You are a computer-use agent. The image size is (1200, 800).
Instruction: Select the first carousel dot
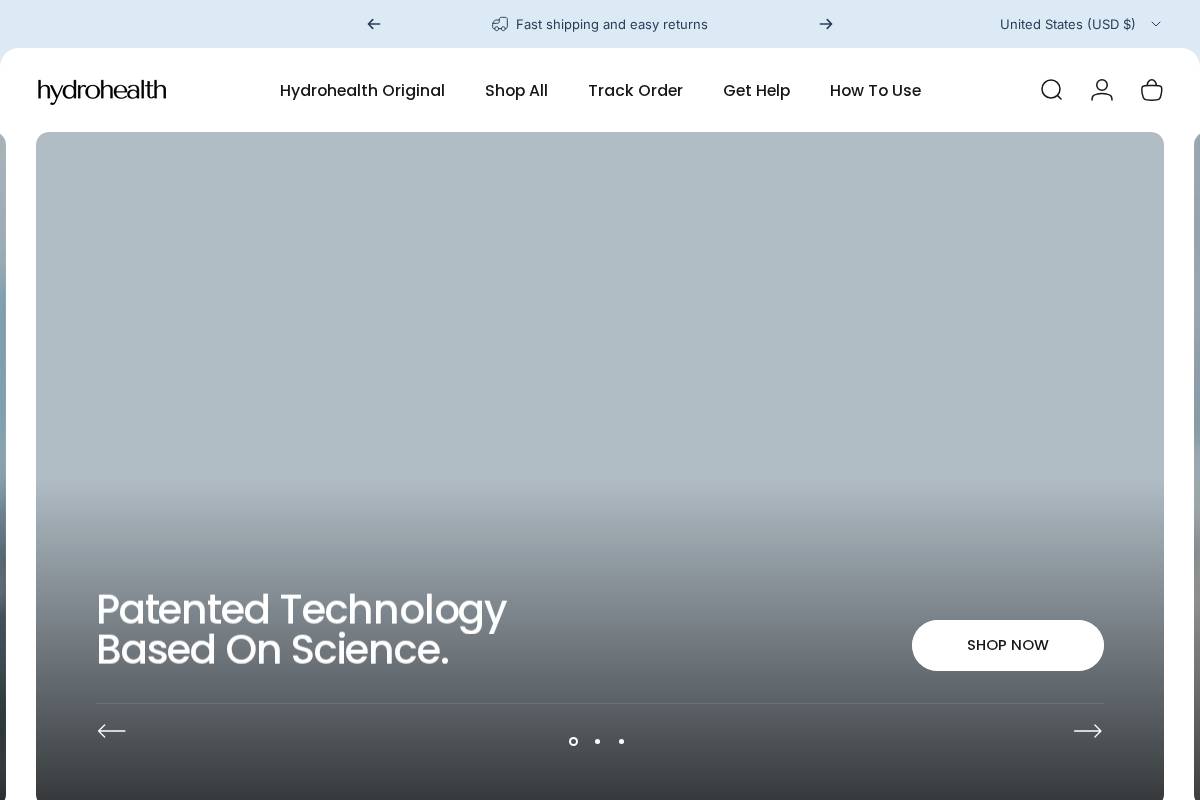click(573, 741)
